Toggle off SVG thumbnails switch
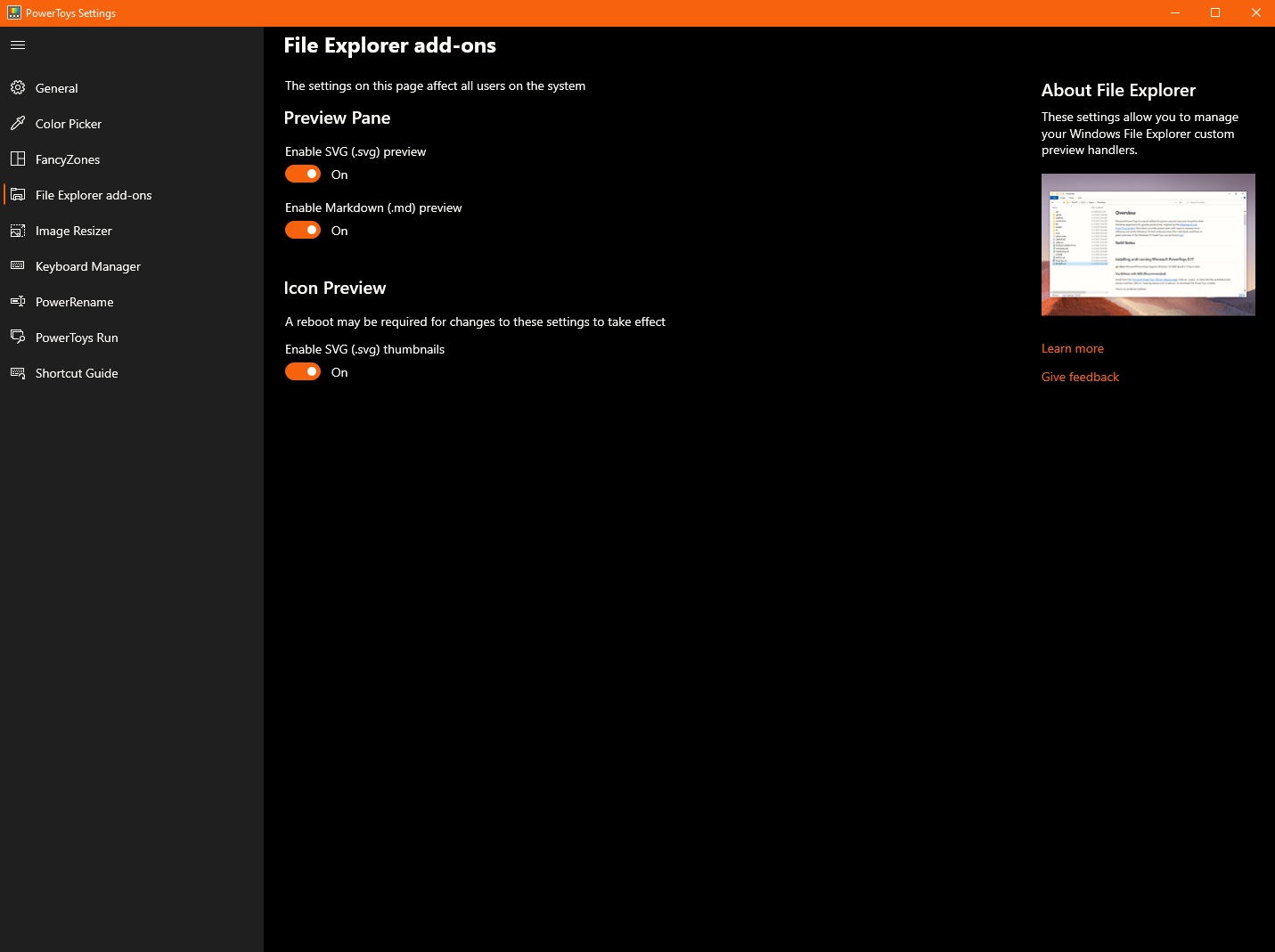 pos(303,372)
